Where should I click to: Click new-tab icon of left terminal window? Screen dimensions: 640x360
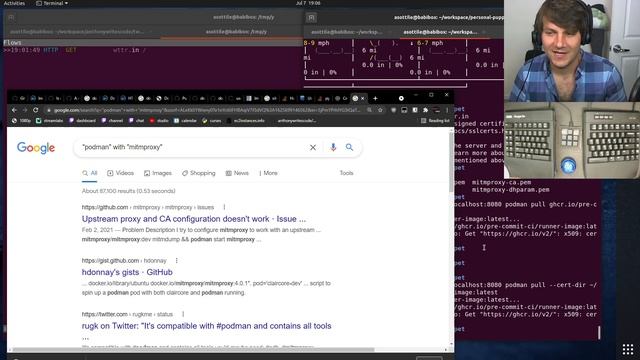pyautogui.click(x=11, y=18)
